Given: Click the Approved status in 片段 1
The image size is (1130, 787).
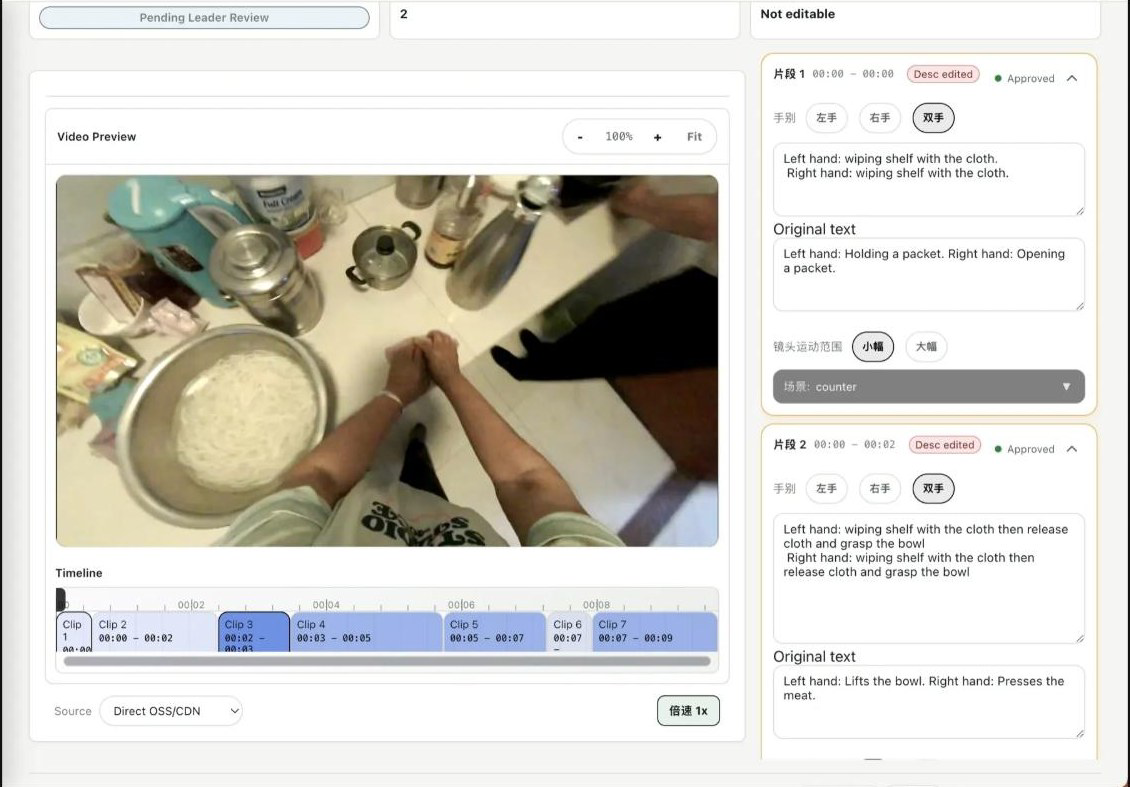Looking at the screenshot, I should coord(1024,79).
